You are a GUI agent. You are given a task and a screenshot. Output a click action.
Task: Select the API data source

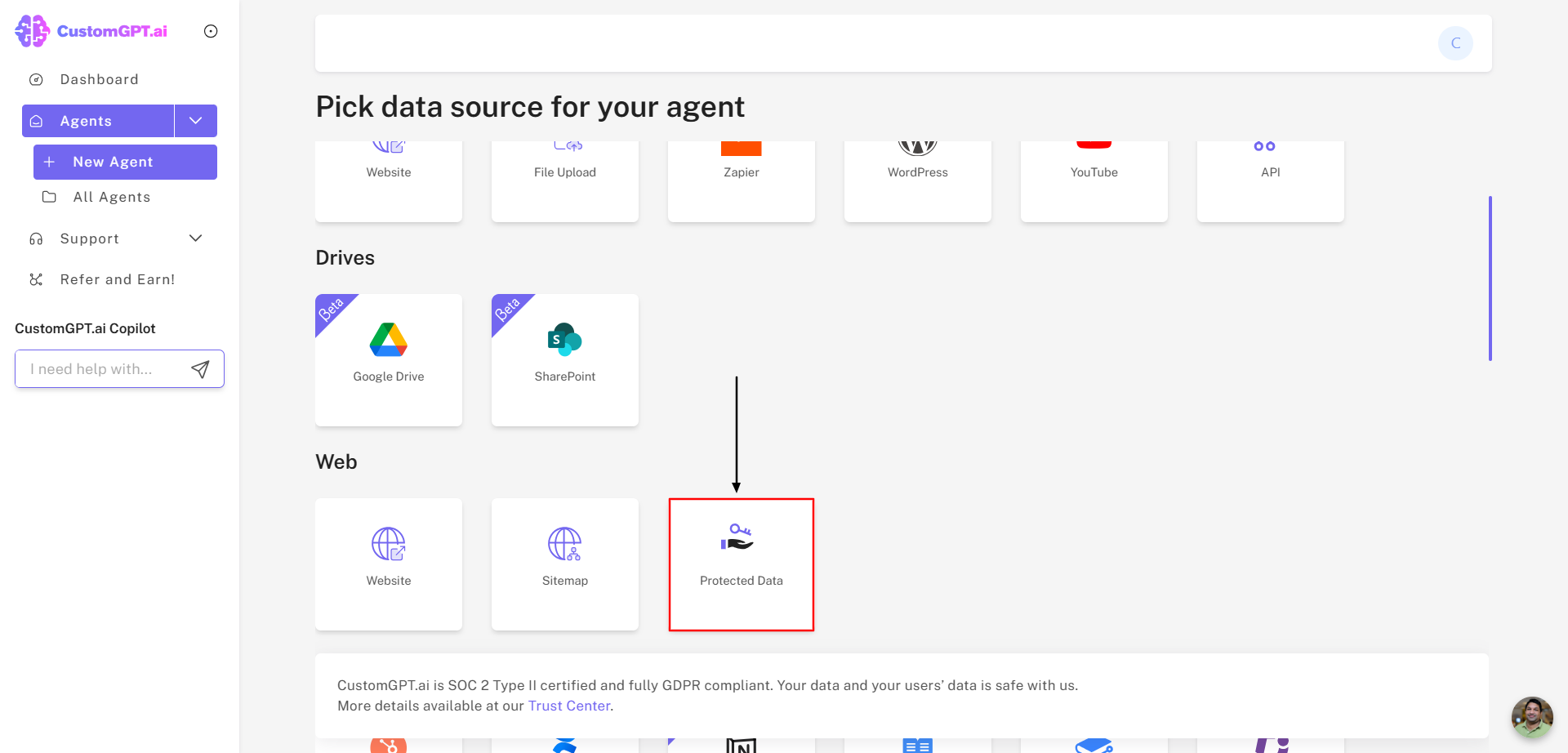[x=1271, y=180]
